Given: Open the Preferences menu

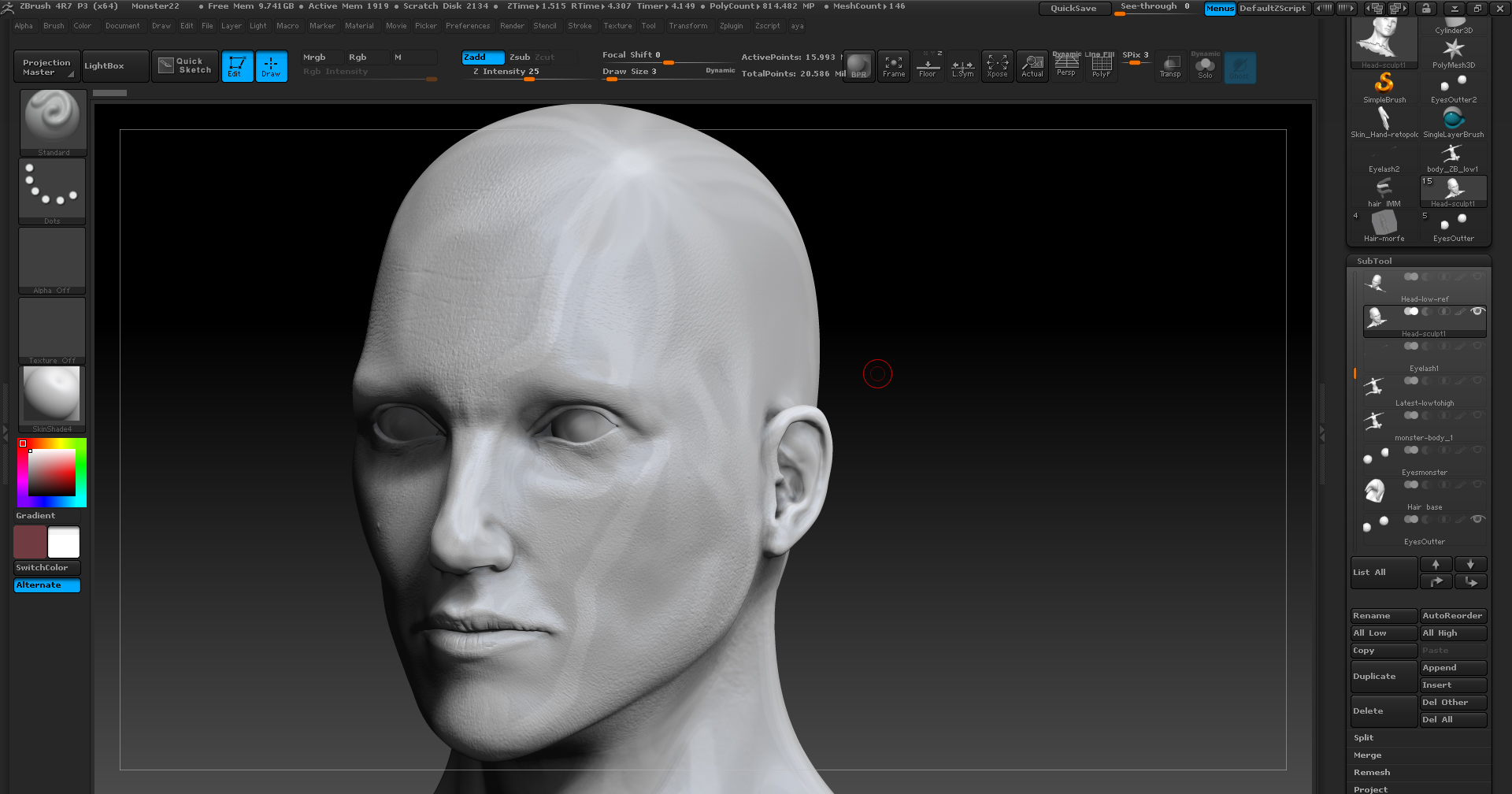Looking at the screenshot, I should click(468, 26).
